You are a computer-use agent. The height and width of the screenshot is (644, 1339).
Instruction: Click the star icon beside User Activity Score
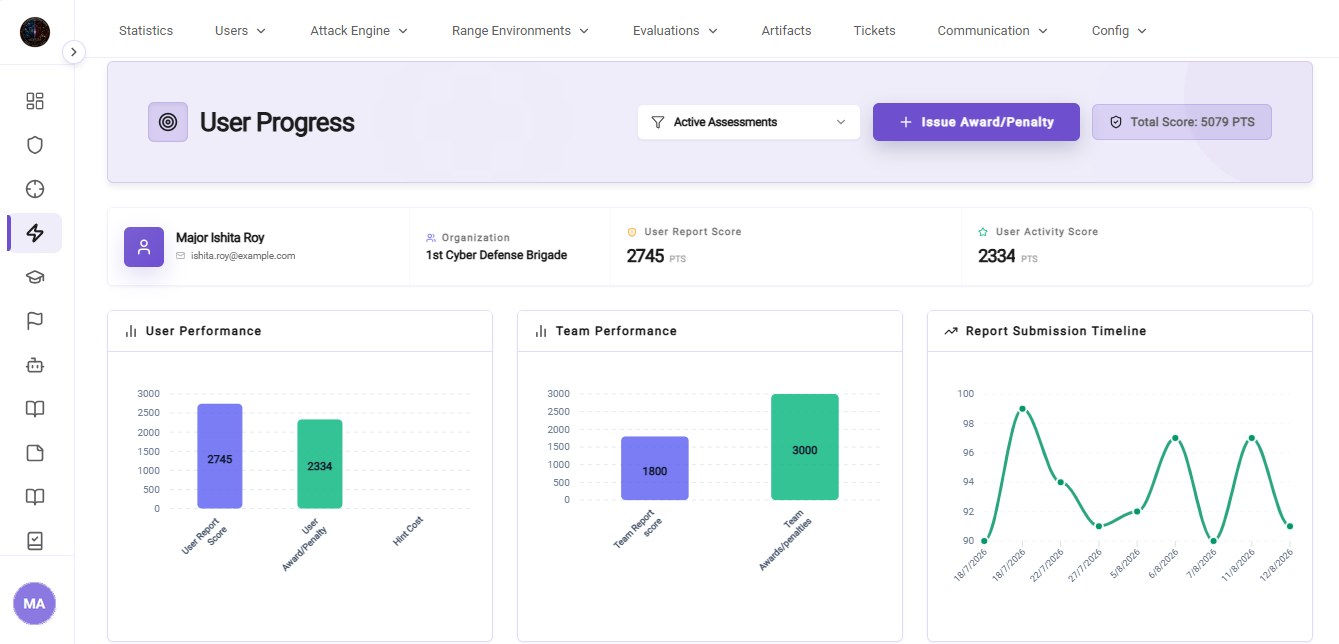[x=983, y=232]
